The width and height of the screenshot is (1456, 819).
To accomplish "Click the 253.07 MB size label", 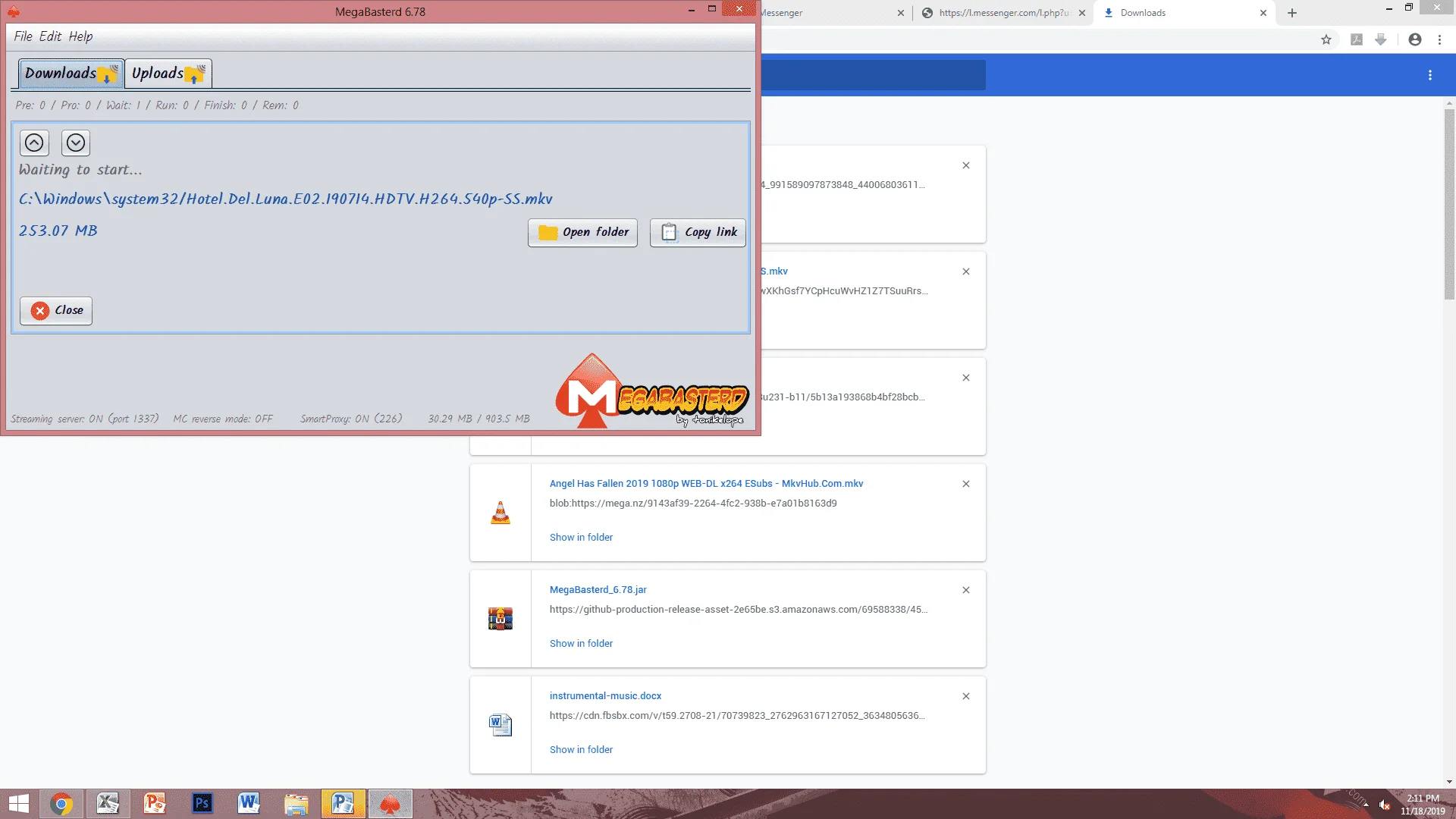I will (x=58, y=231).
